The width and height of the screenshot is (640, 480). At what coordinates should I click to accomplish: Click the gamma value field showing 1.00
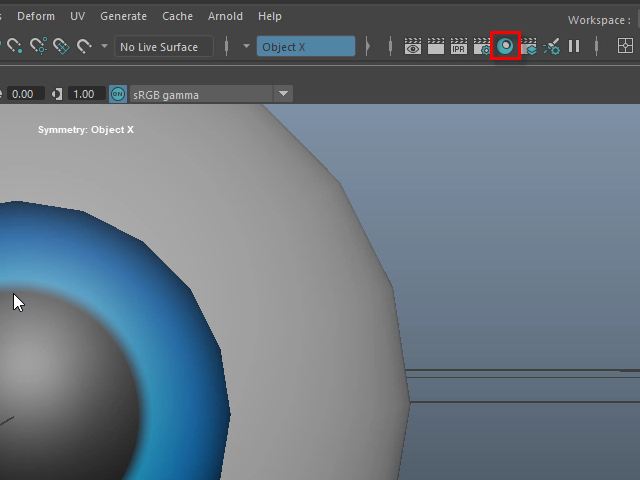click(84, 94)
